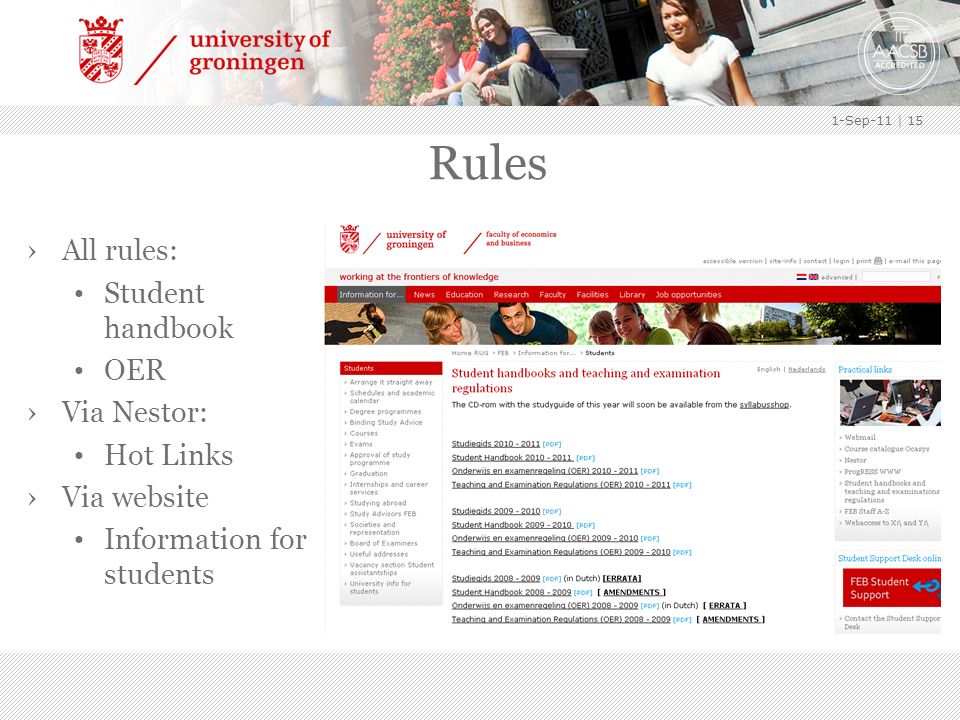Open Teaching and Examination Regulations (OER) 2009 - 2010

tap(561, 552)
